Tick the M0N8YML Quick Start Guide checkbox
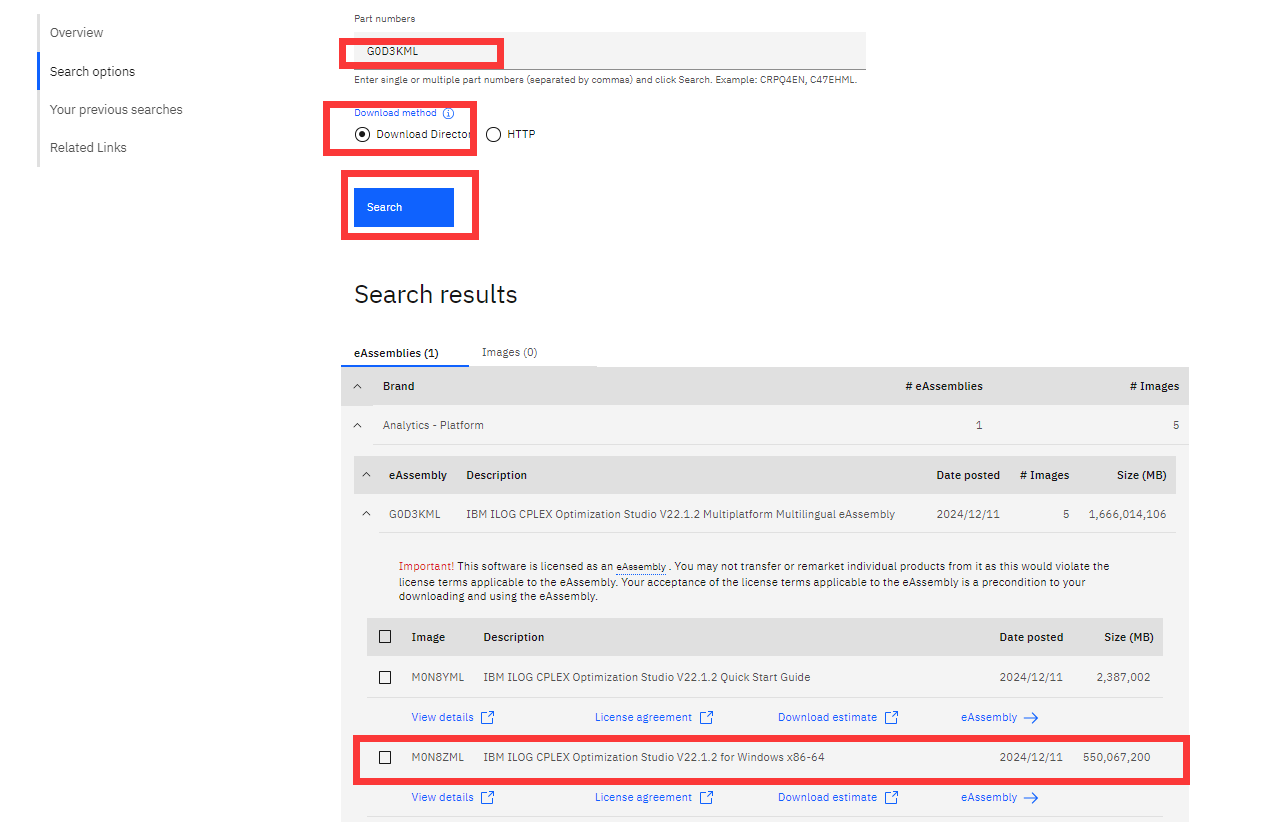Viewport: 1270px width, 822px height. 385,677
